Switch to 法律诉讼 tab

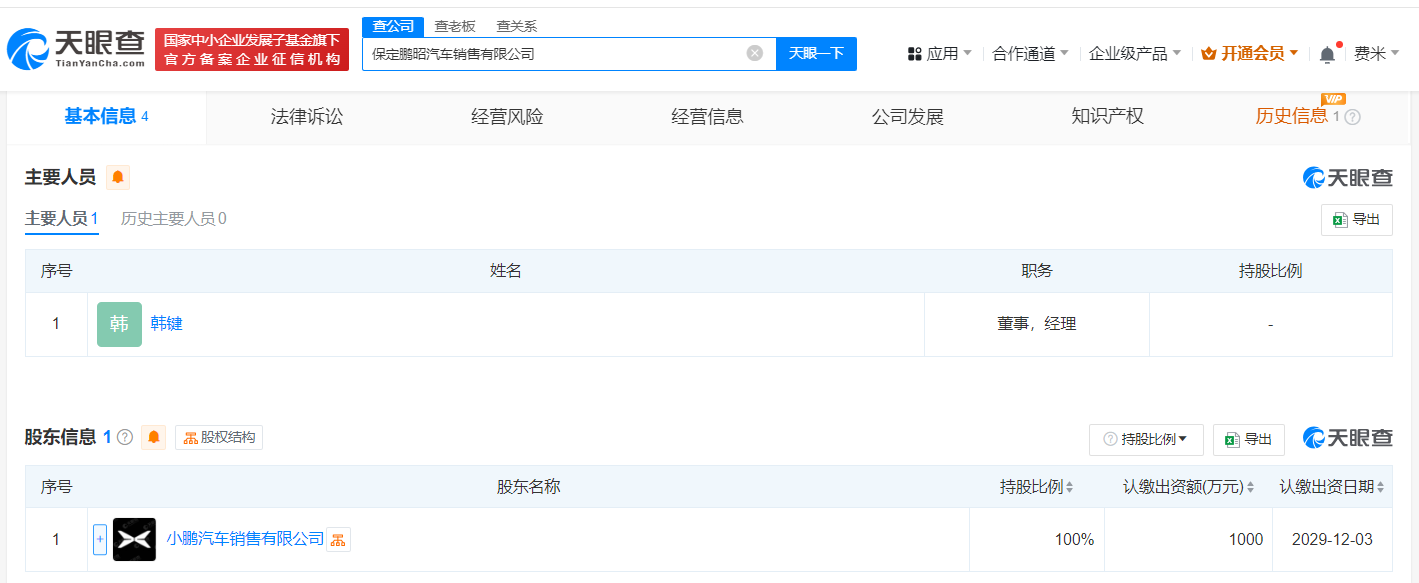pos(307,117)
